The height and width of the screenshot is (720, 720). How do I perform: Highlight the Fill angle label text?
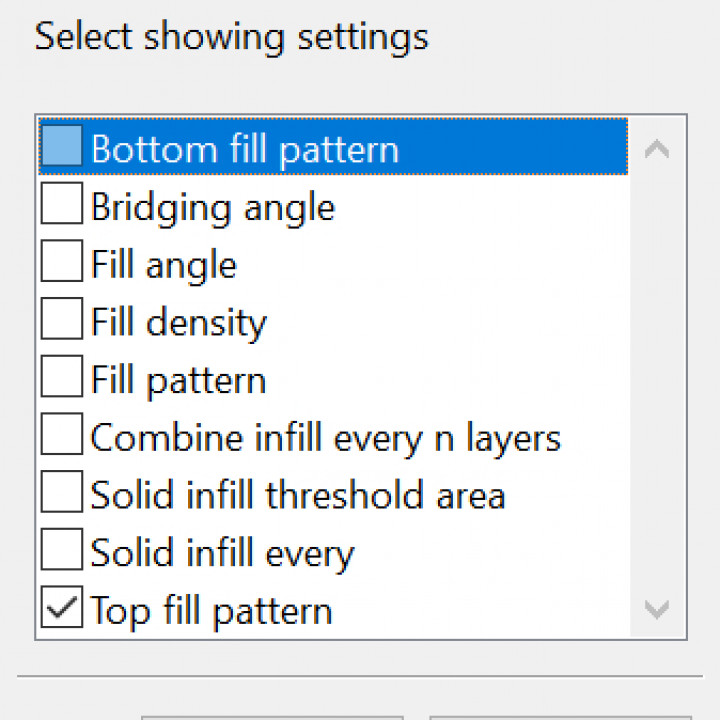click(x=164, y=265)
